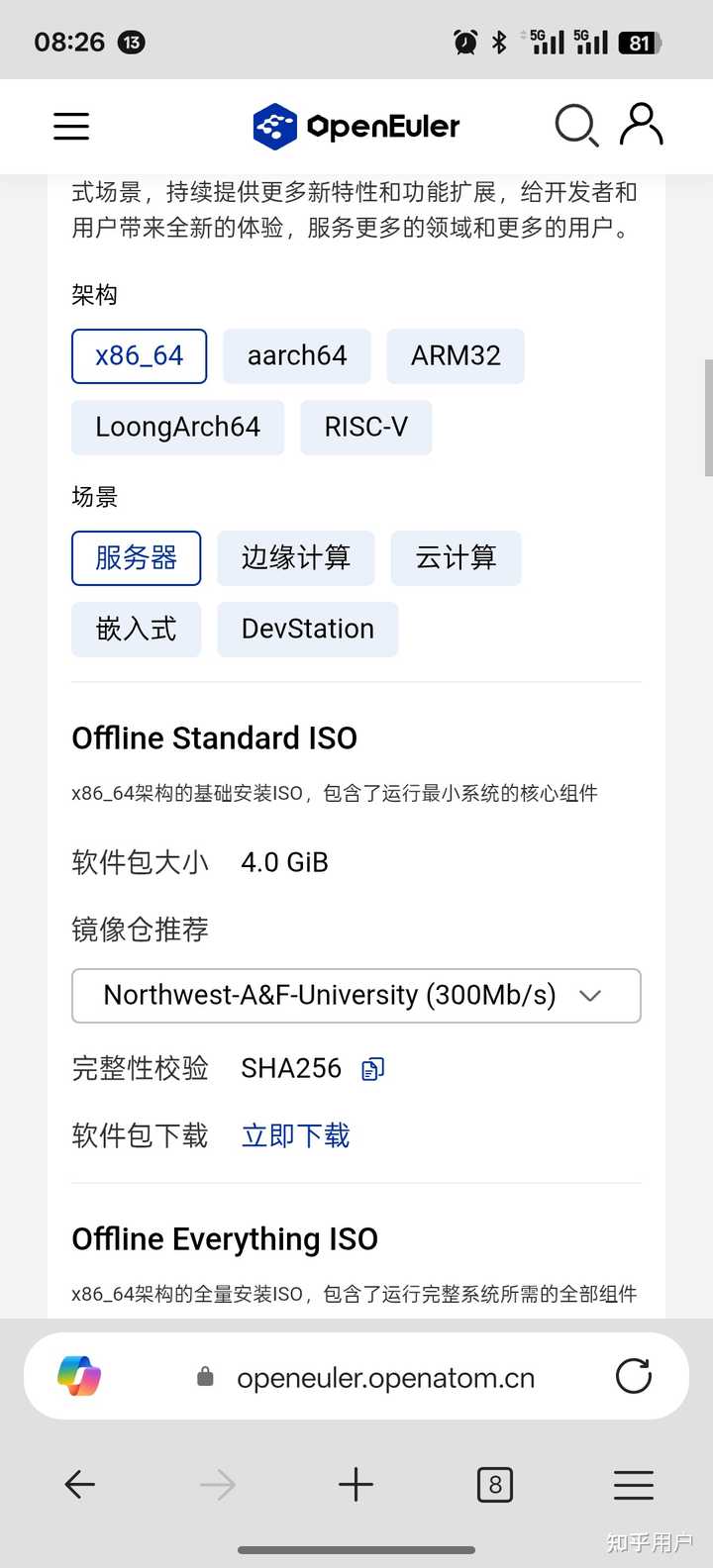Tap the notification count badge 13
Viewport: 713px width, 1568px height.
(x=131, y=43)
